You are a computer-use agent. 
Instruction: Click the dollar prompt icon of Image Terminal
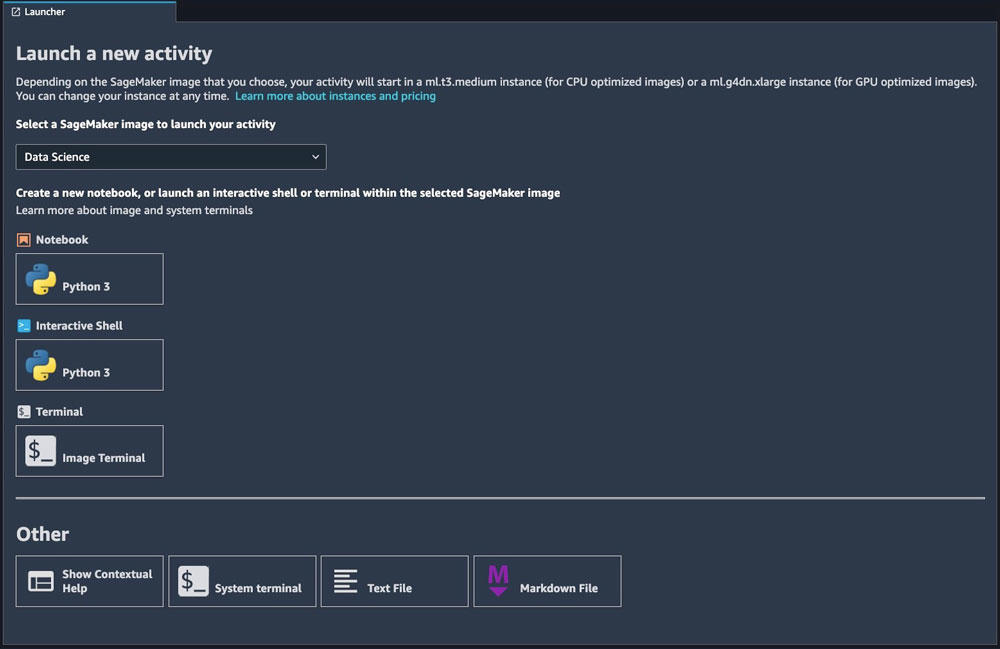pyautogui.click(x=41, y=451)
